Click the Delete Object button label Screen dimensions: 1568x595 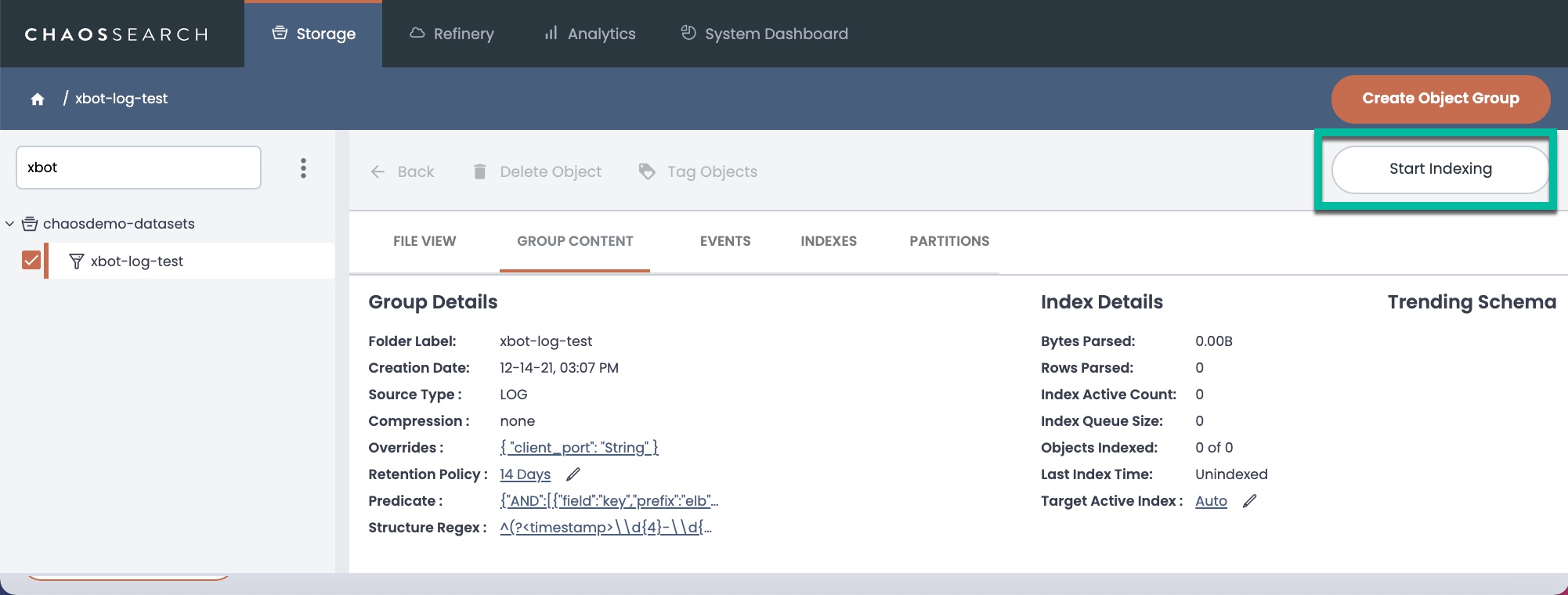[551, 171]
